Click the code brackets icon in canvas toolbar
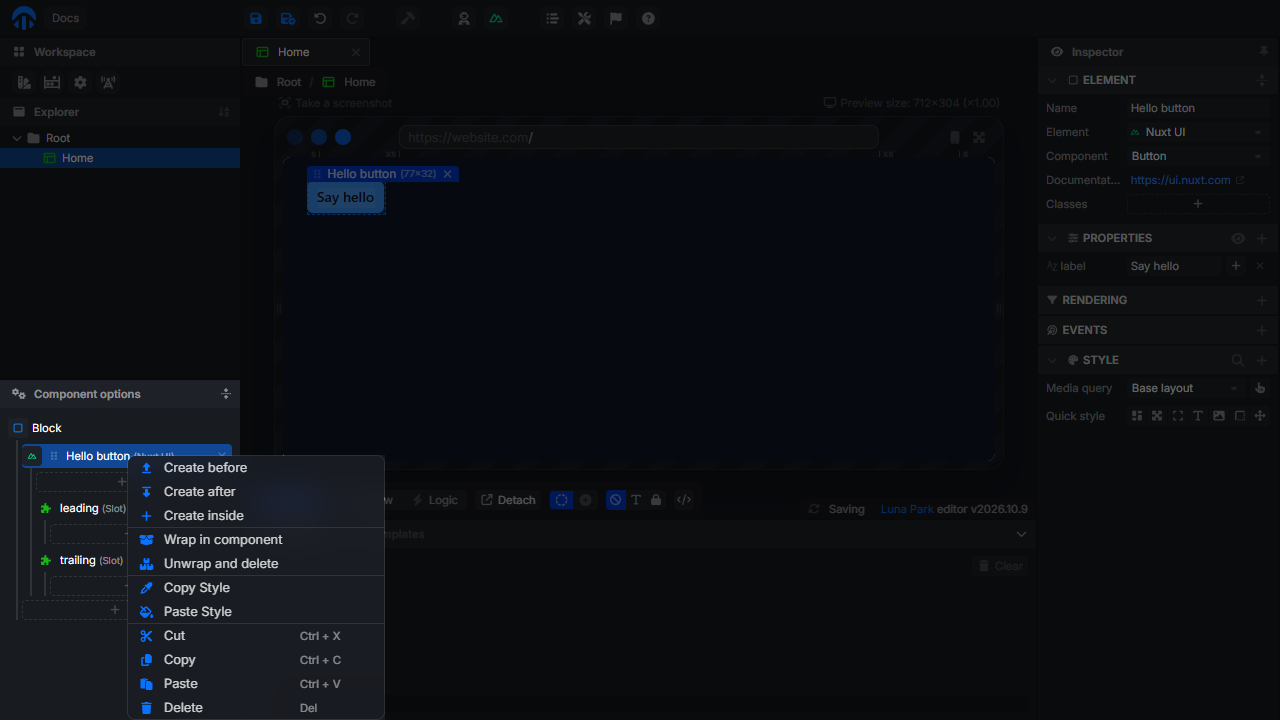 (x=684, y=500)
